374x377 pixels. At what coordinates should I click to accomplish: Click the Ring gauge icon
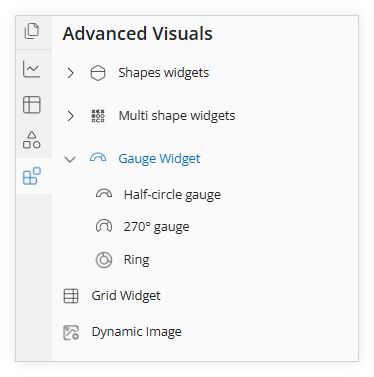(x=104, y=260)
